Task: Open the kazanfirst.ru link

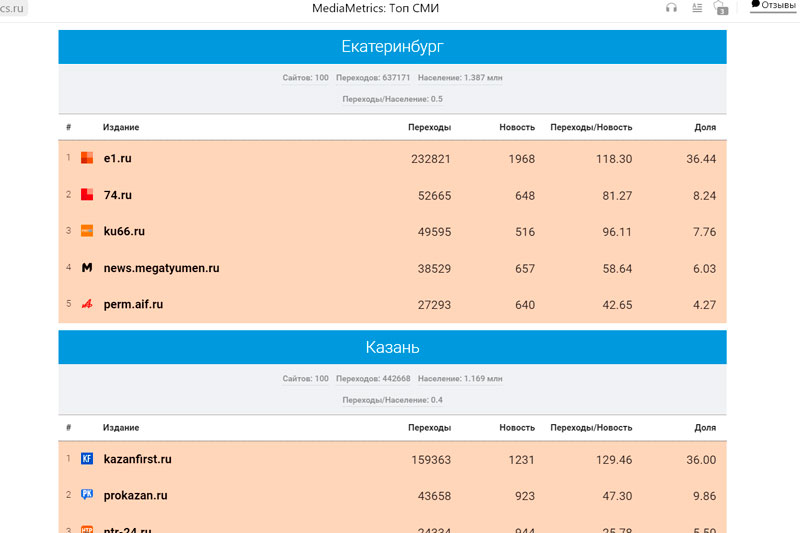Action: tap(137, 459)
